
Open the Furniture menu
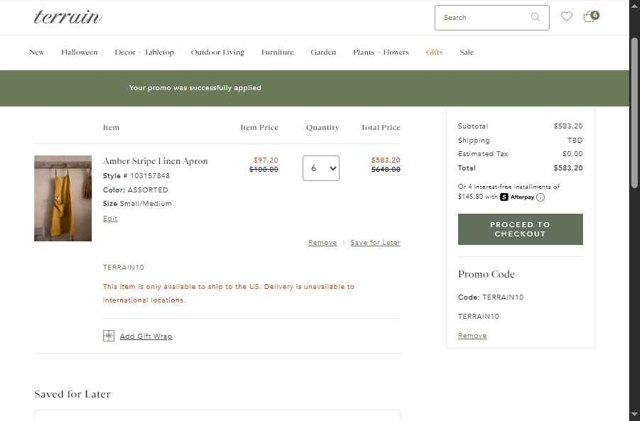[x=278, y=52]
